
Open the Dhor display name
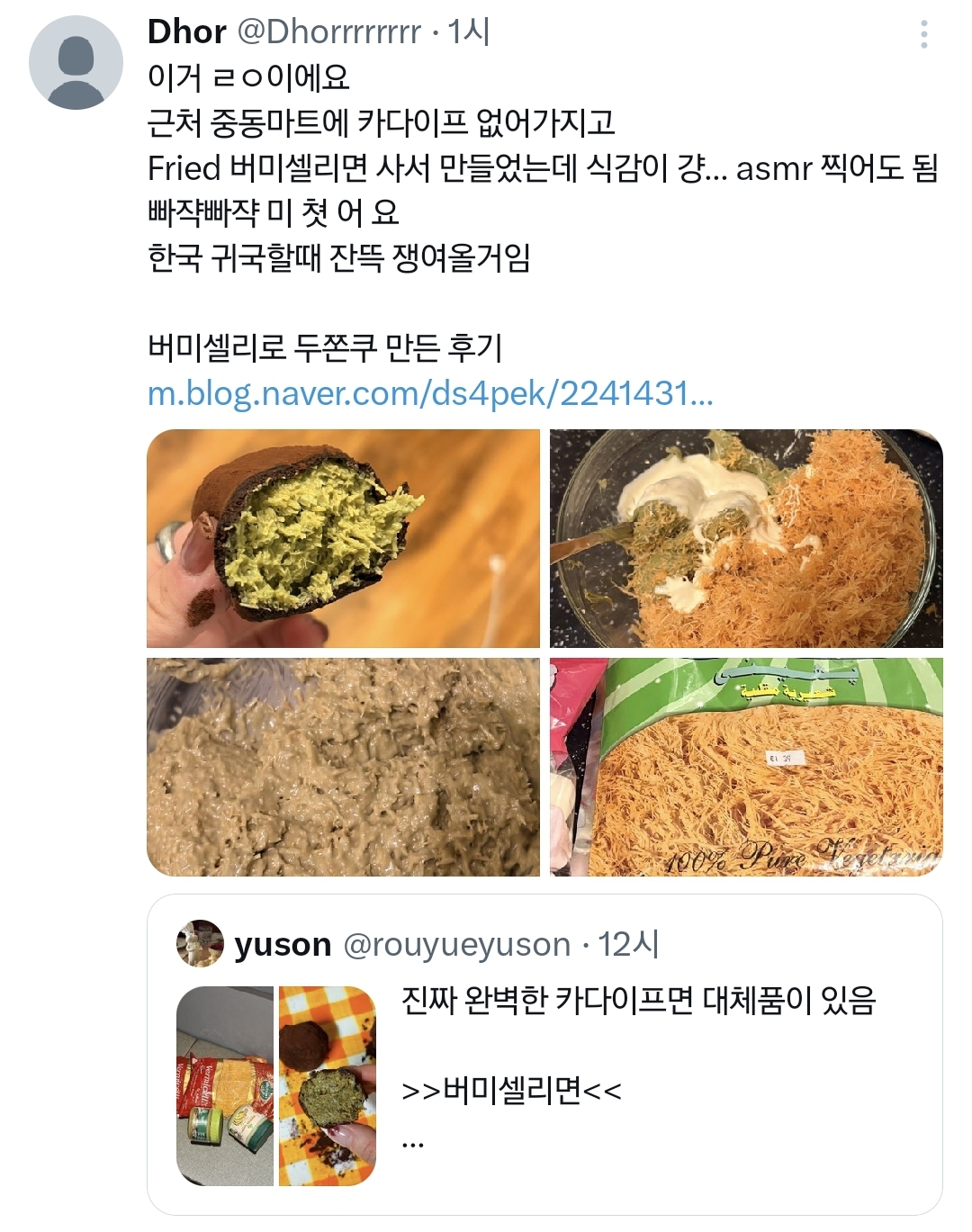tap(186, 31)
